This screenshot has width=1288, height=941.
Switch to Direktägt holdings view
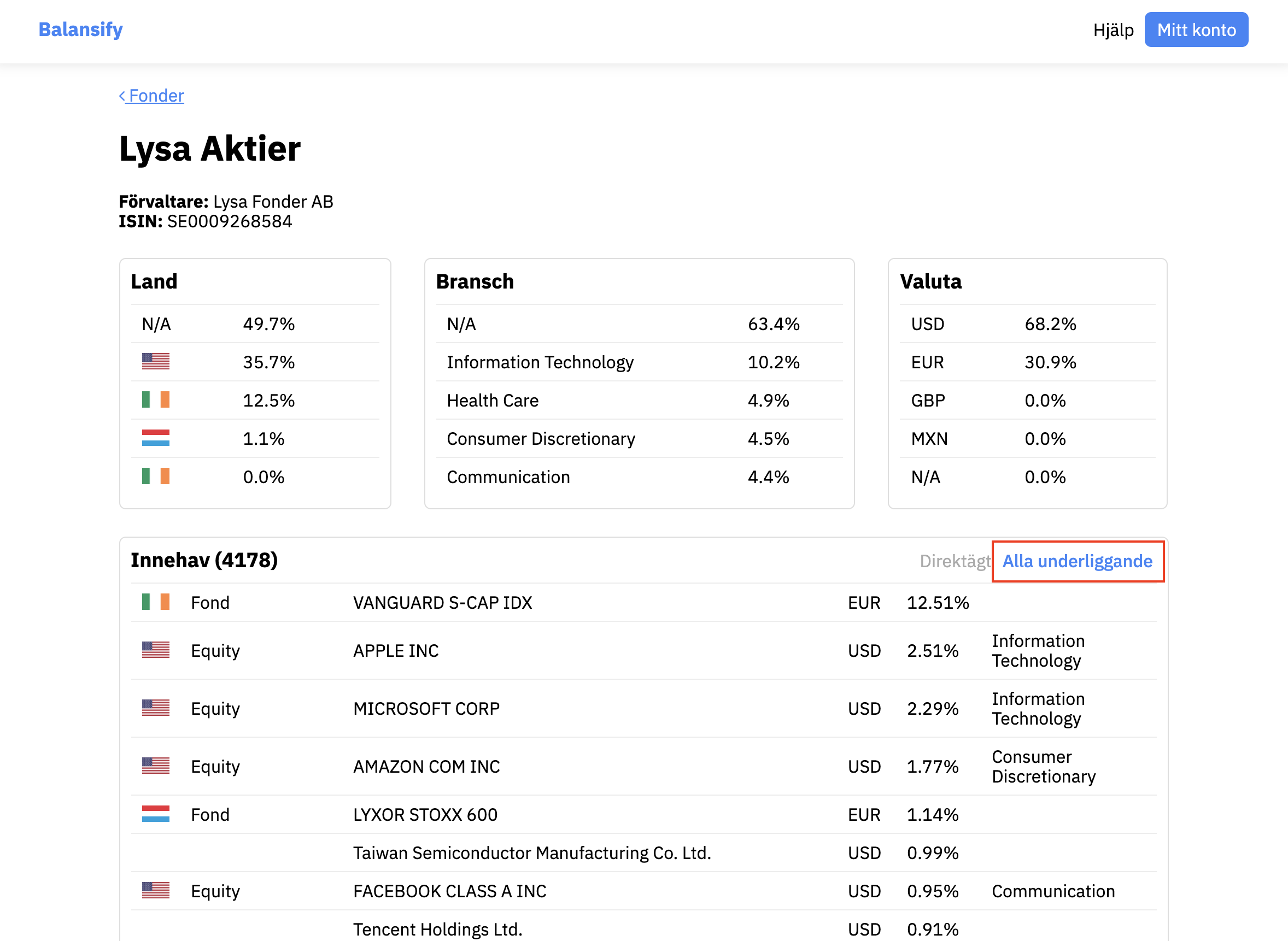[955, 561]
